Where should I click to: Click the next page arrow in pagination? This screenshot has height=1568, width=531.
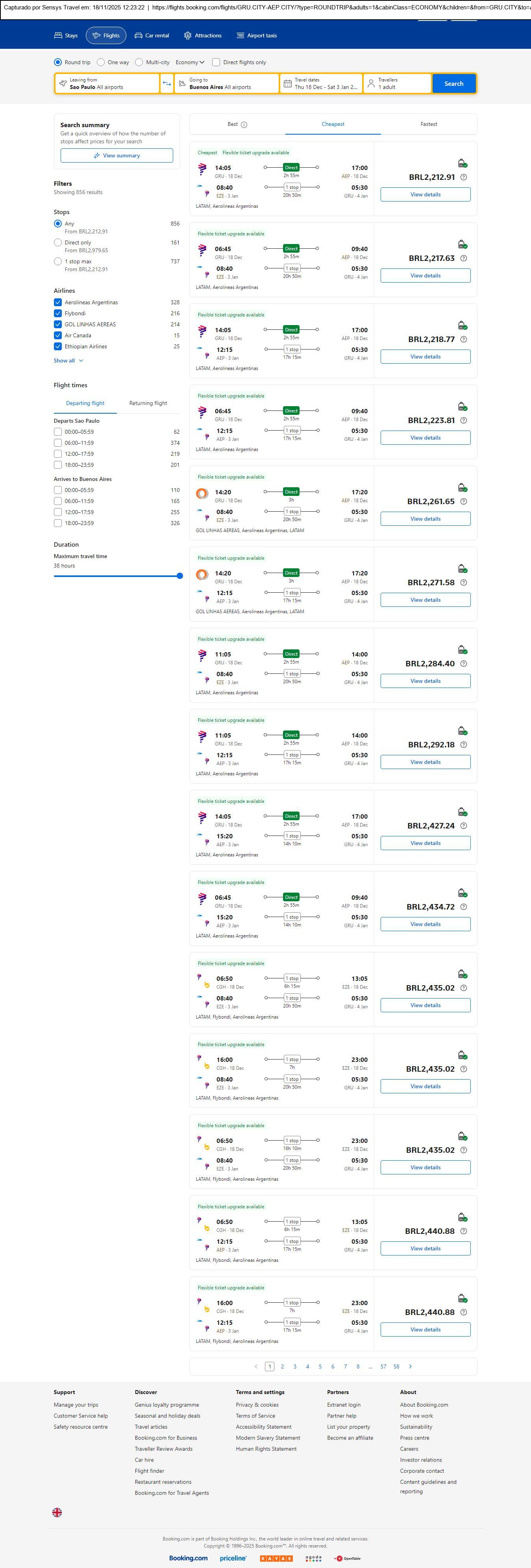[411, 1366]
